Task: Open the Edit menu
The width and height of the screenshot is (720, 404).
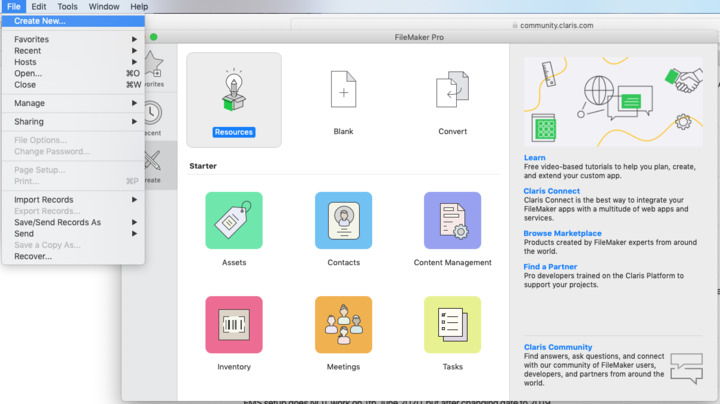Action: tap(39, 6)
